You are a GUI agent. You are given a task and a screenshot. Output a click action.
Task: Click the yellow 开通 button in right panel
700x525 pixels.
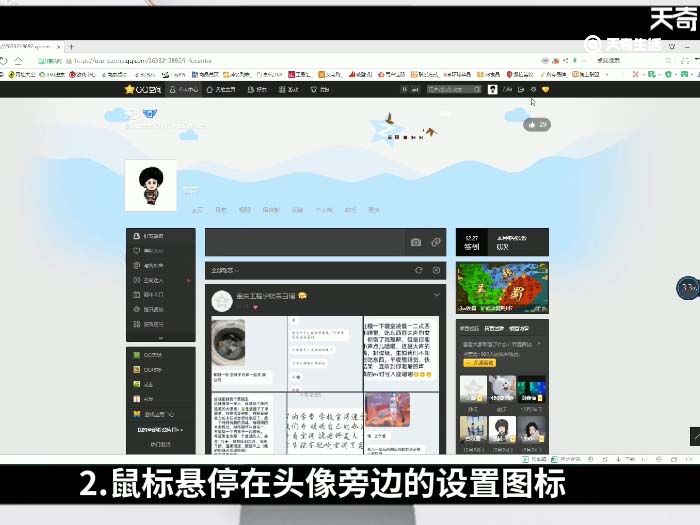pyautogui.click(x=479, y=363)
